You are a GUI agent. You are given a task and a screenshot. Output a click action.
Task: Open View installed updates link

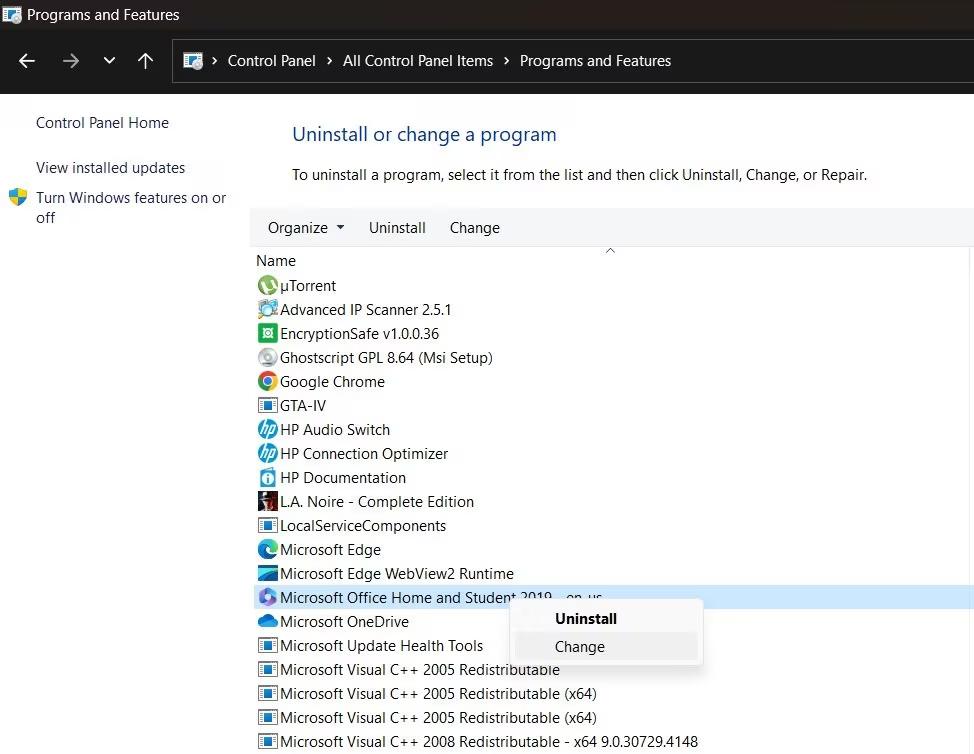(111, 168)
